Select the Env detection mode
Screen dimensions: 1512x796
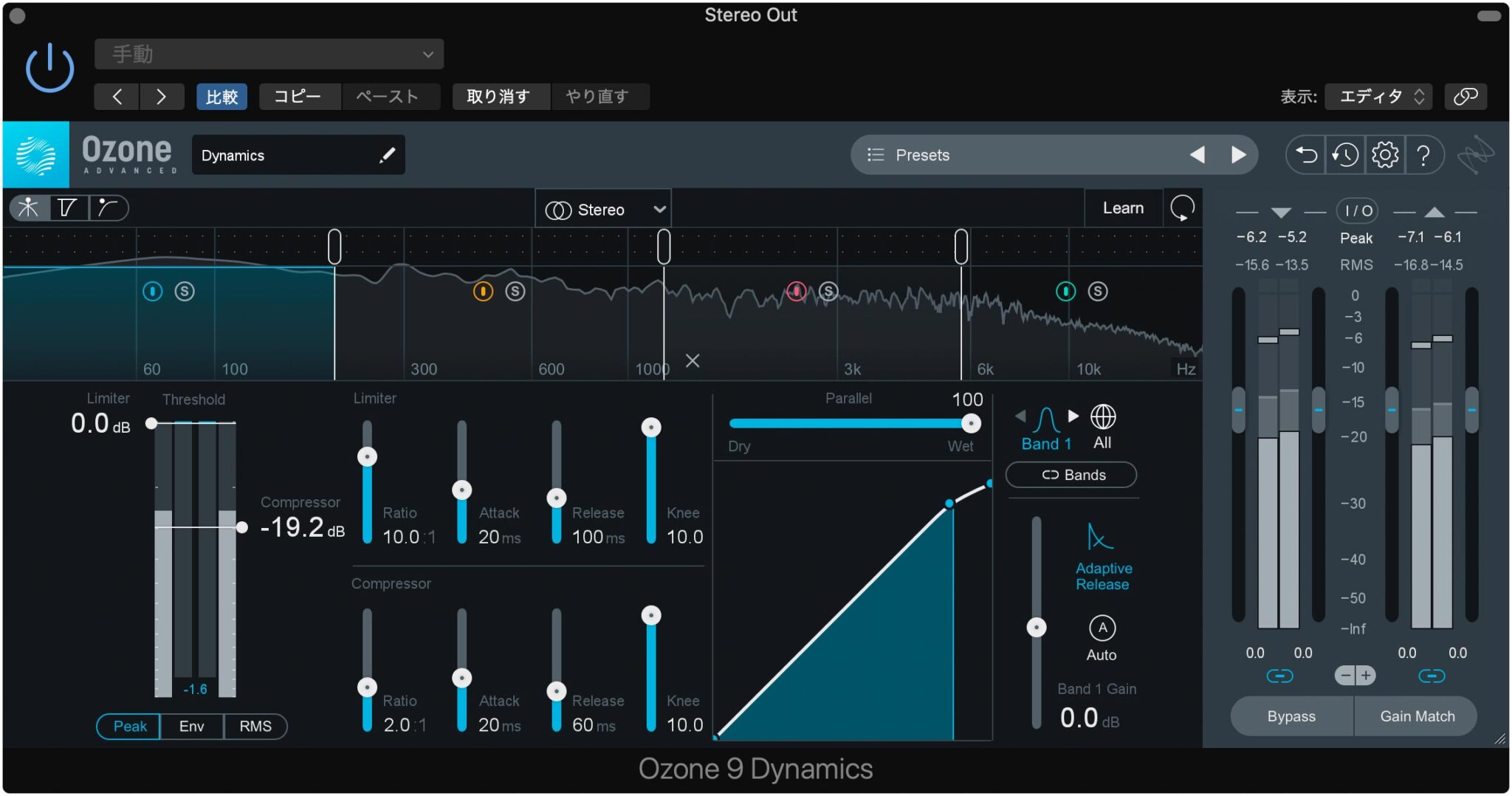(191, 726)
